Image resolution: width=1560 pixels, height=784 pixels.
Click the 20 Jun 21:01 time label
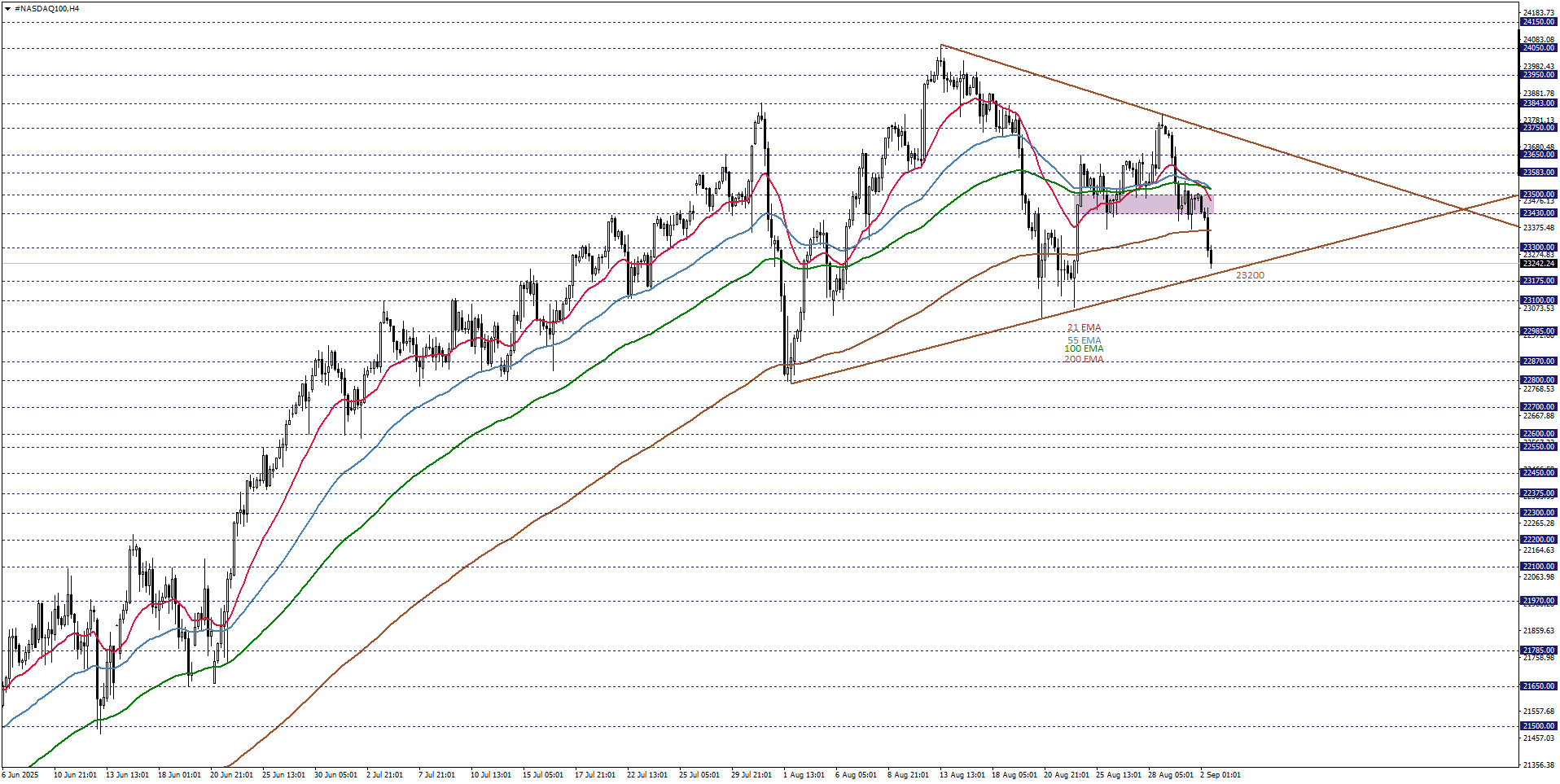pyautogui.click(x=231, y=775)
